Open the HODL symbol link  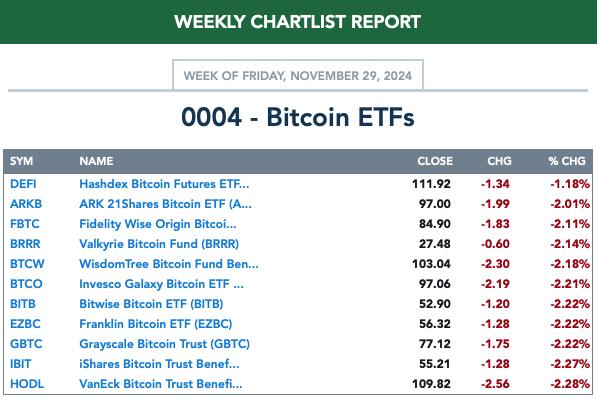(x=27, y=384)
